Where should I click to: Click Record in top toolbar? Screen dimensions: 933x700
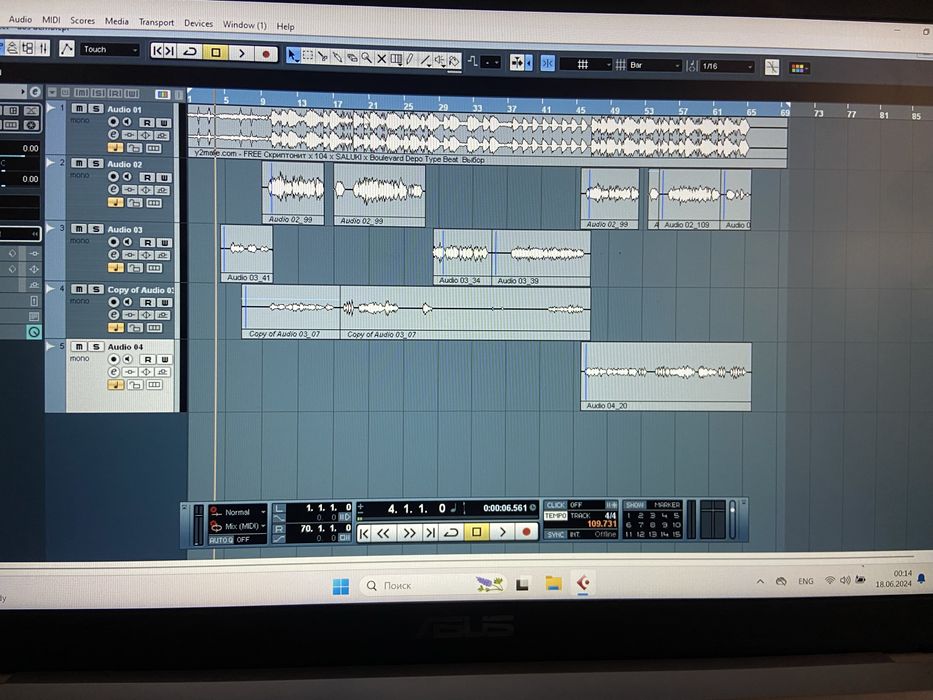click(x=266, y=52)
